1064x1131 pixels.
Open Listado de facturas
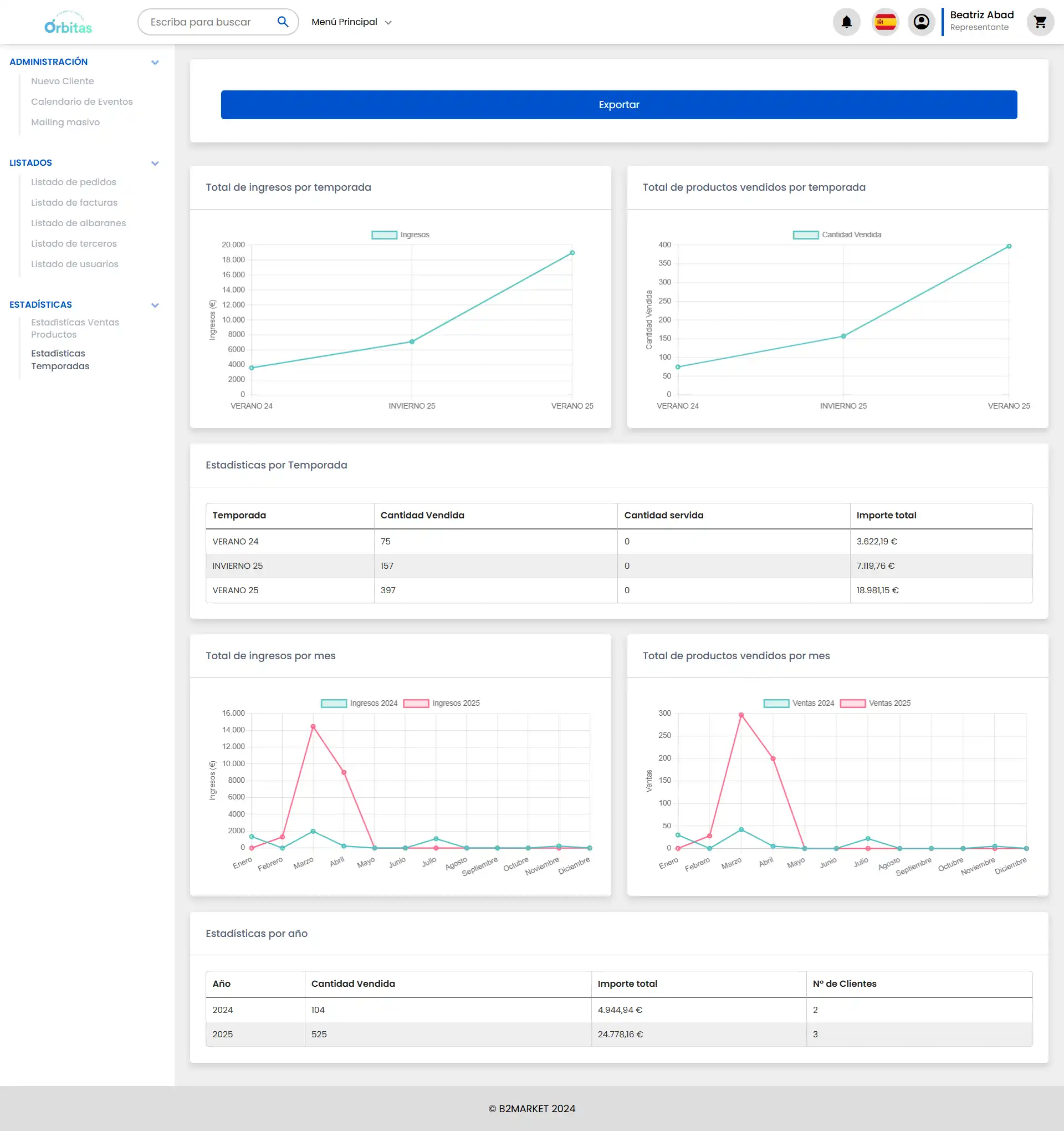[x=74, y=202]
